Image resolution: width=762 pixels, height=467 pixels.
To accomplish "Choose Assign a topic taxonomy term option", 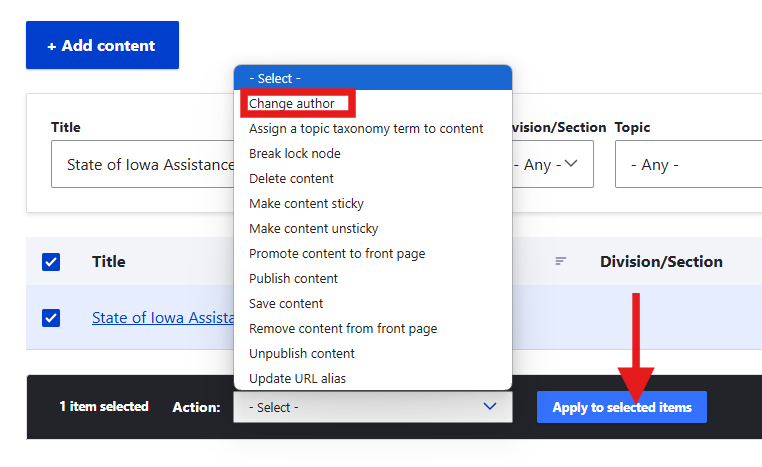I will pos(365,129).
